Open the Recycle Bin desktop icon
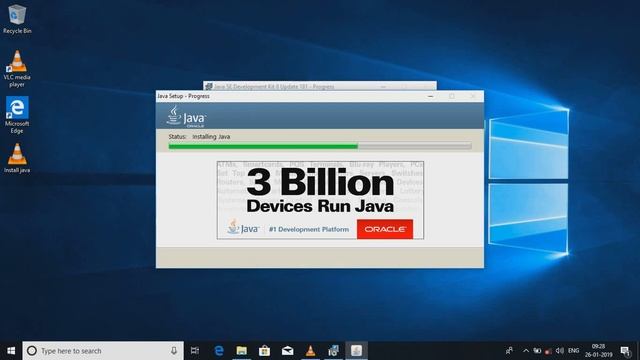Screen dimensions: 640x360 click(x=17, y=19)
